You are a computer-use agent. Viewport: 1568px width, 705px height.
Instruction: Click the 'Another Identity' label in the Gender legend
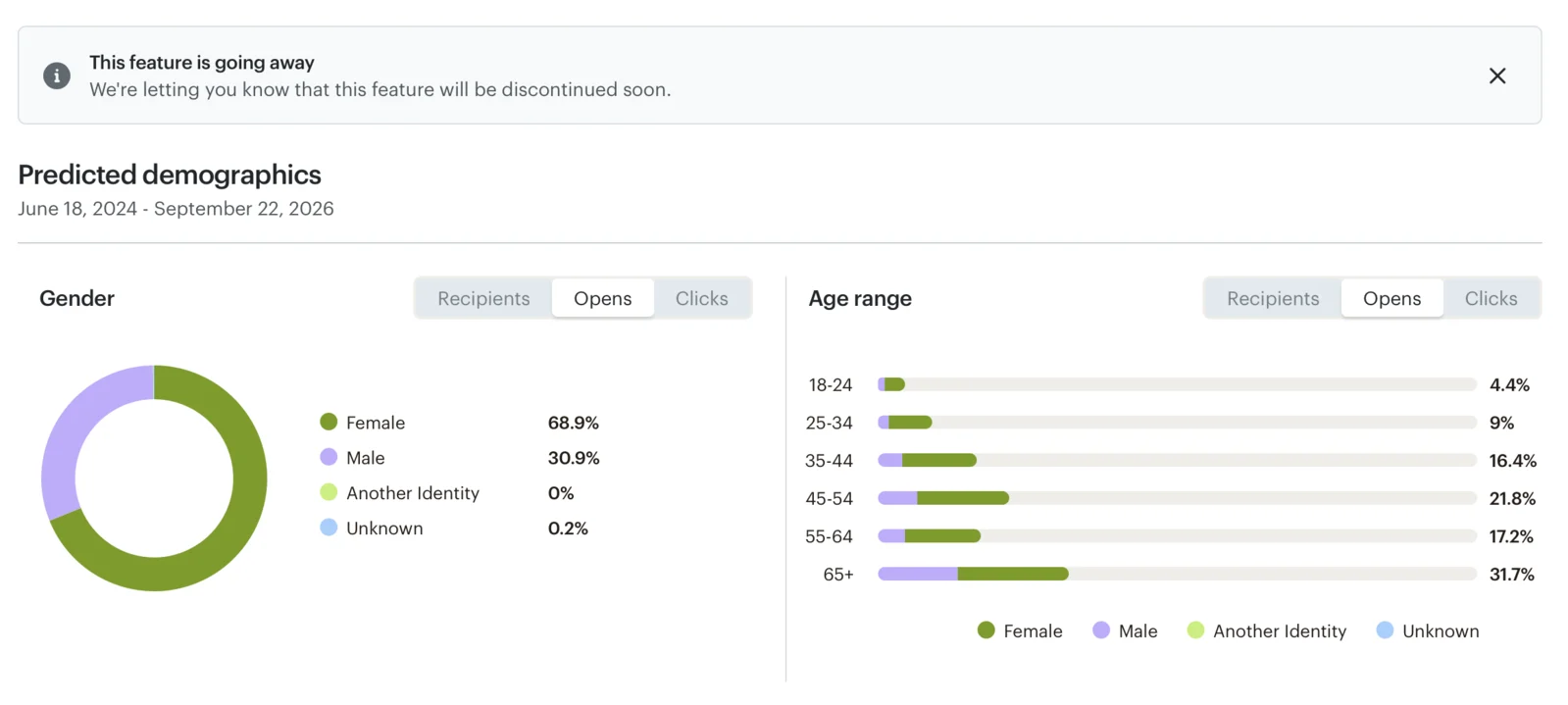pyautogui.click(x=413, y=493)
